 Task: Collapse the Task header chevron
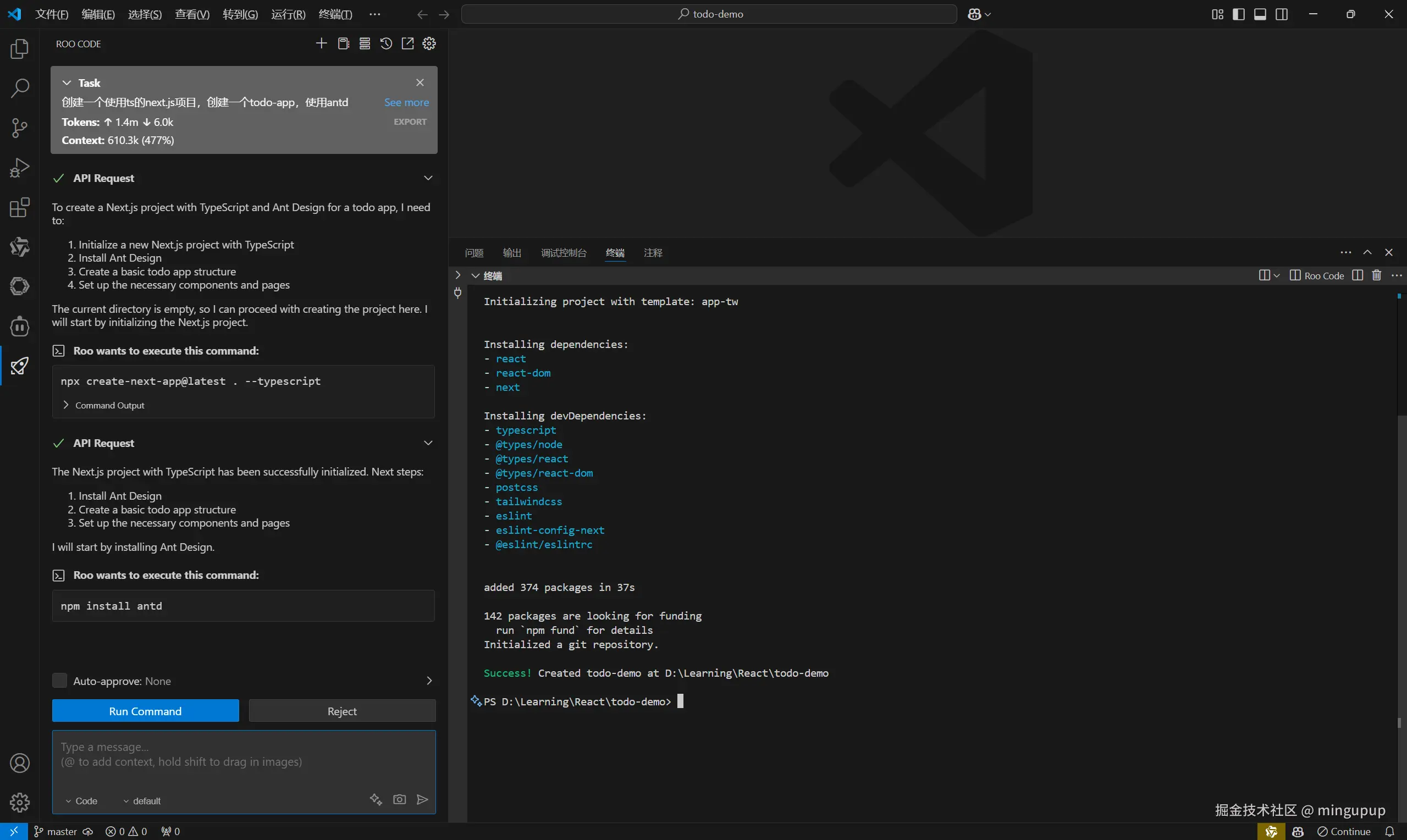[x=67, y=82]
